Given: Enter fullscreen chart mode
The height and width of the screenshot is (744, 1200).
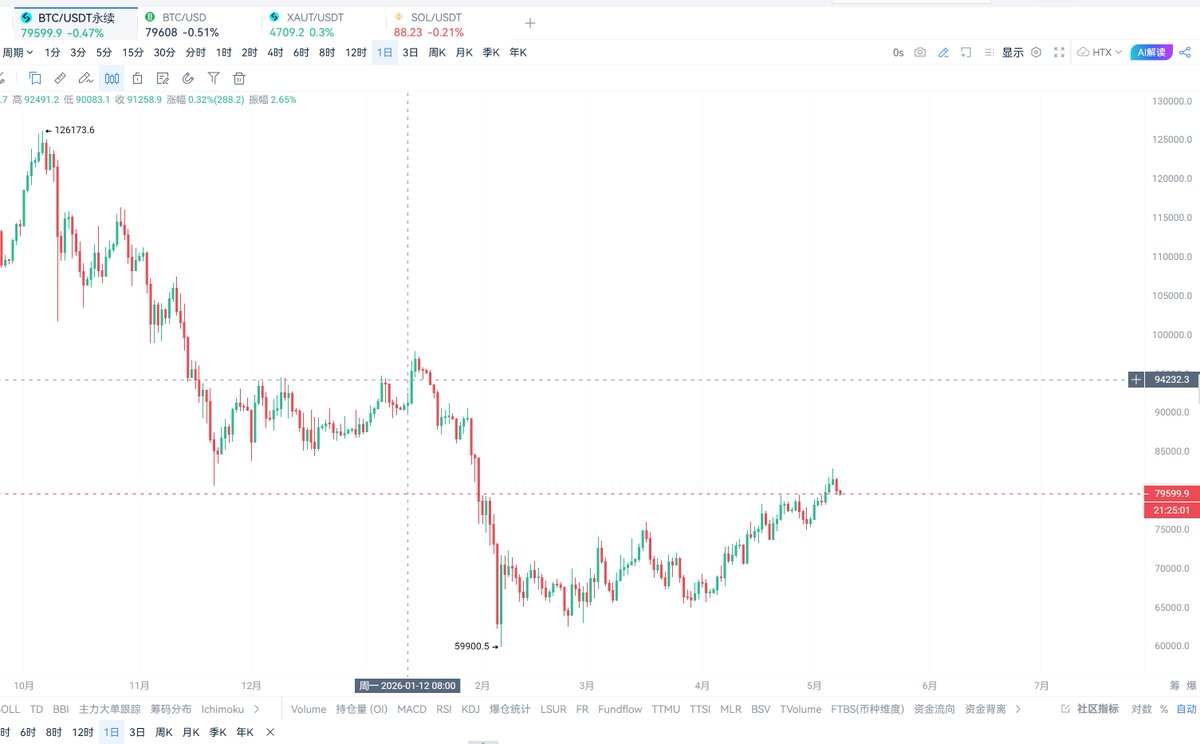Looking at the screenshot, I should click(x=1059, y=52).
